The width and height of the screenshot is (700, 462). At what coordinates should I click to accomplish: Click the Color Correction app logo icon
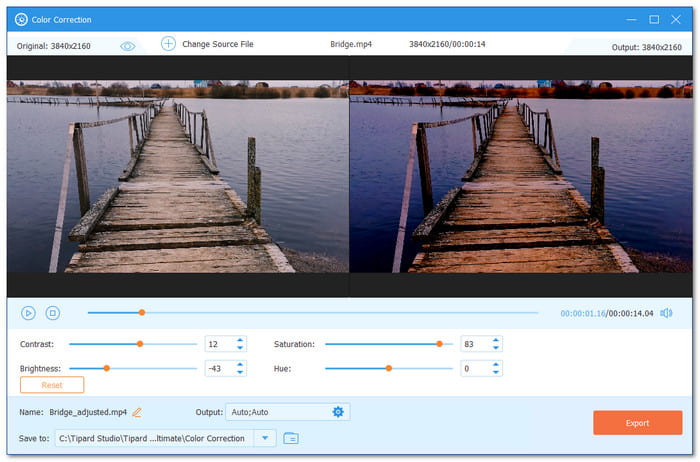pyautogui.click(x=21, y=19)
